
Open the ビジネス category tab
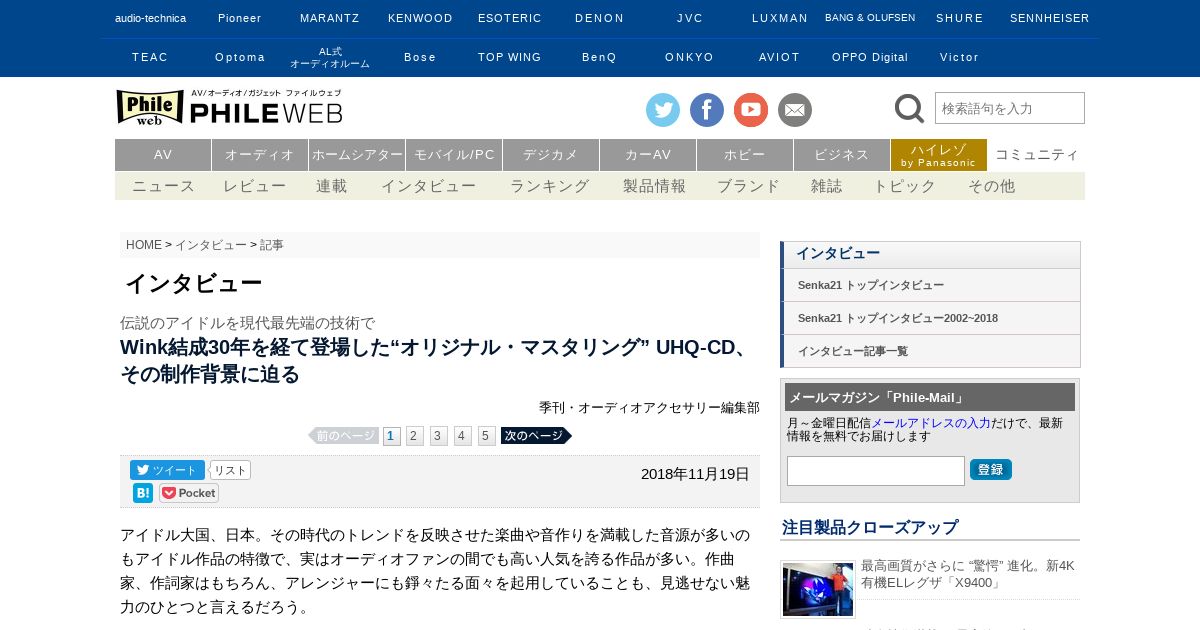(x=842, y=155)
